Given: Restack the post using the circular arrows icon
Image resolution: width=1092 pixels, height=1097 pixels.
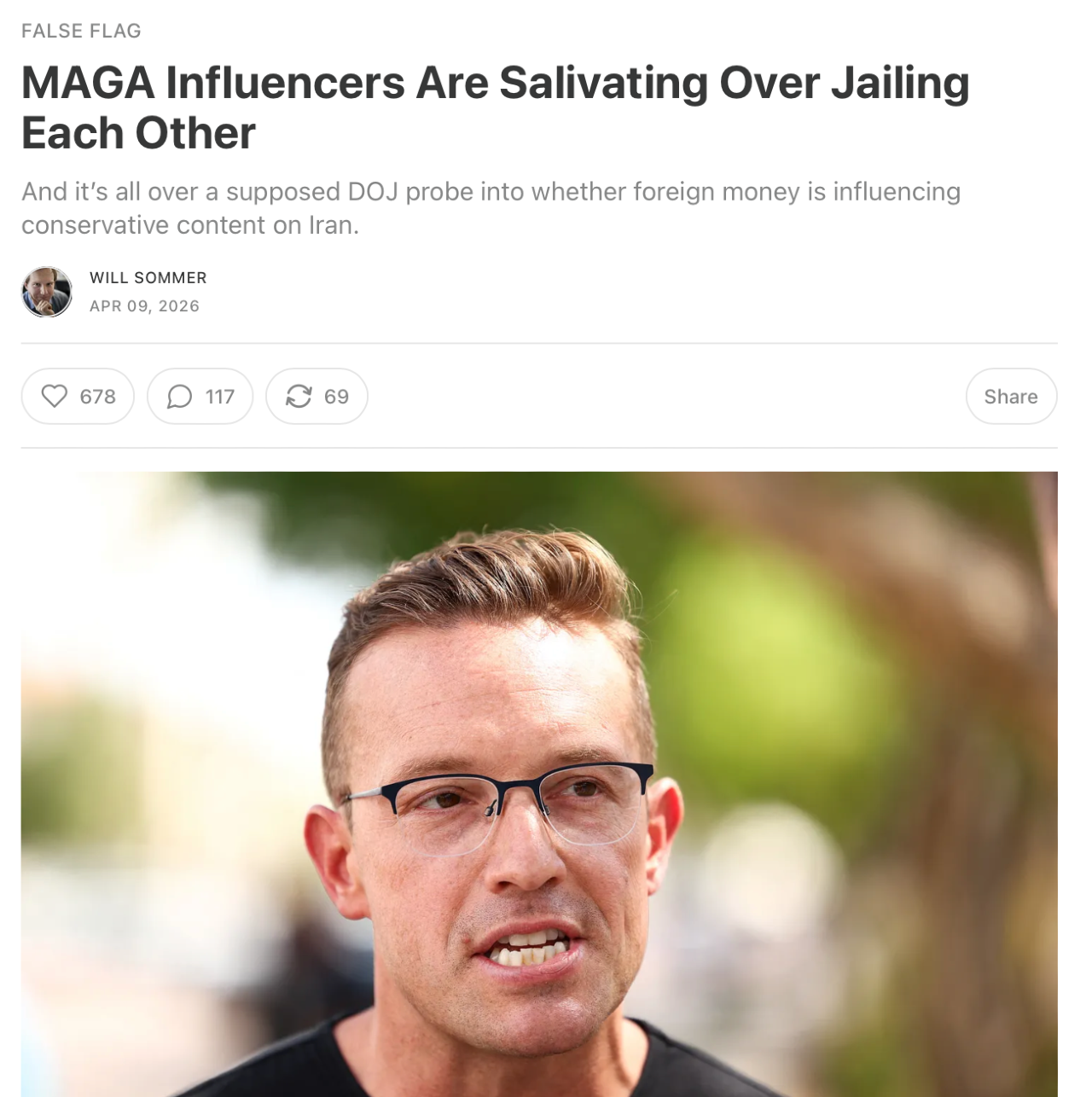Looking at the screenshot, I should pyautogui.click(x=299, y=396).
